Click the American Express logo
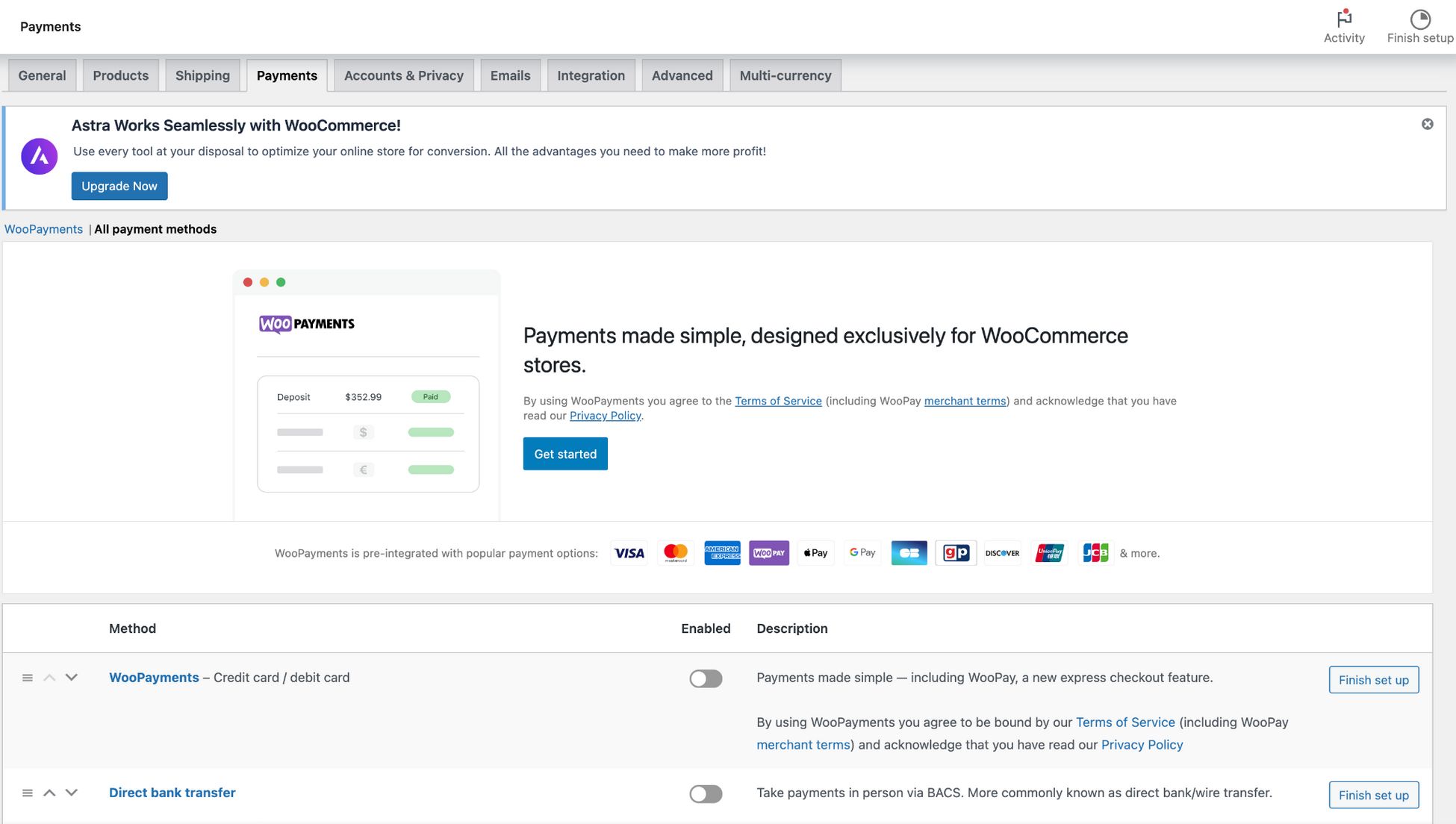The image size is (1456, 824). click(x=722, y=553)
